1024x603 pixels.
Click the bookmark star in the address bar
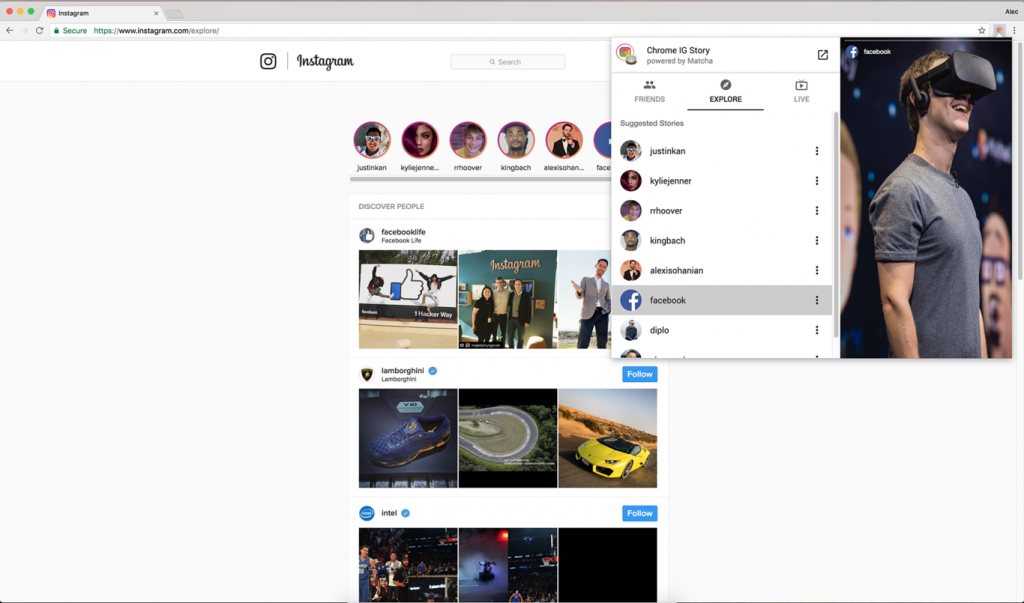[x=981, y=31]
